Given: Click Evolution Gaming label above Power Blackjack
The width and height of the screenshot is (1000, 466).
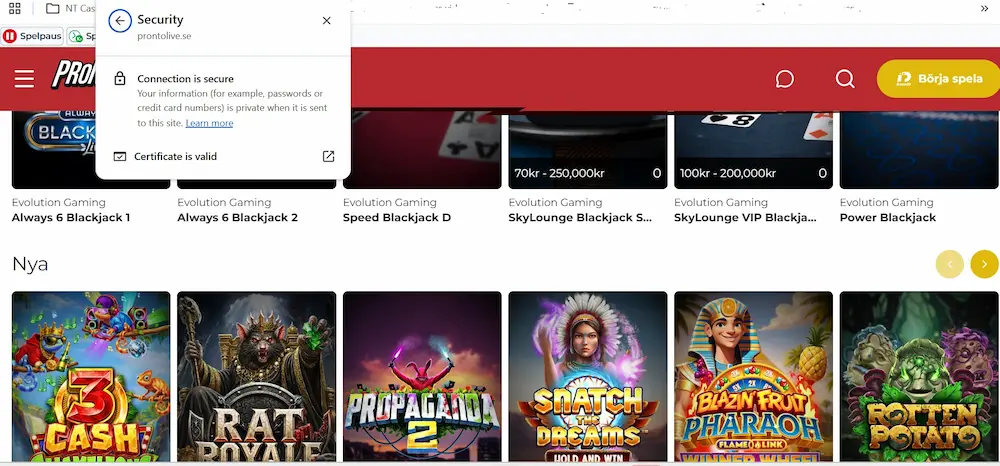Looking at the screenshot, I should (x=886, y=202).
